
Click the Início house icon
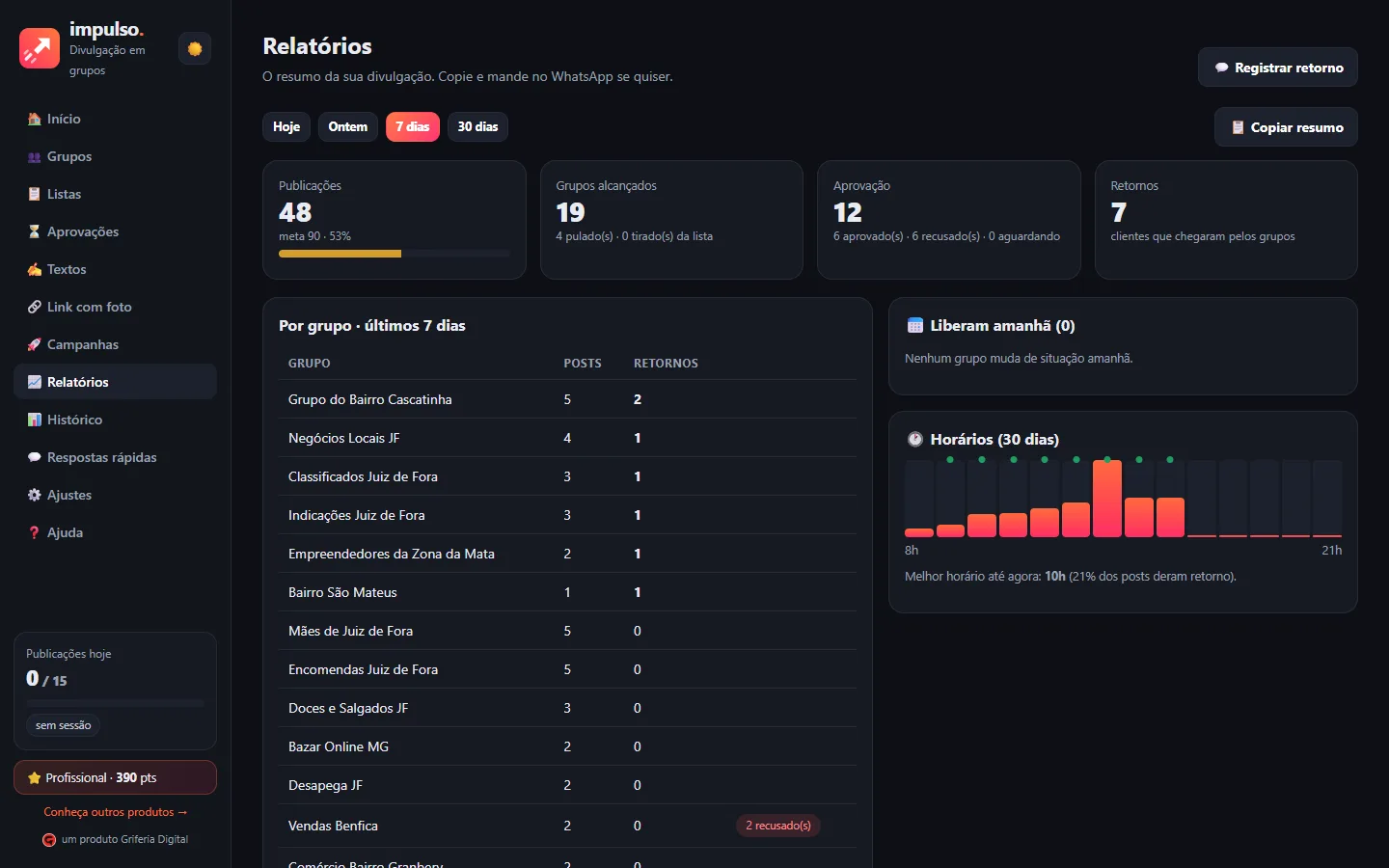click(35, 119)
